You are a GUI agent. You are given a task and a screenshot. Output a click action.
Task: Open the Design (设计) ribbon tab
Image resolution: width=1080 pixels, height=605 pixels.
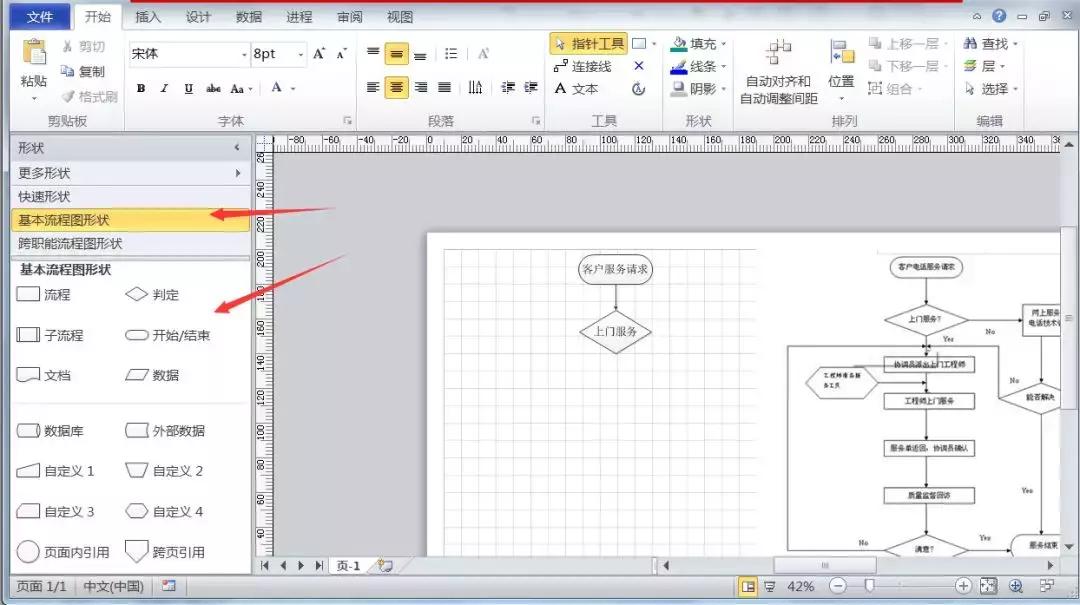[x=198, y=17]
